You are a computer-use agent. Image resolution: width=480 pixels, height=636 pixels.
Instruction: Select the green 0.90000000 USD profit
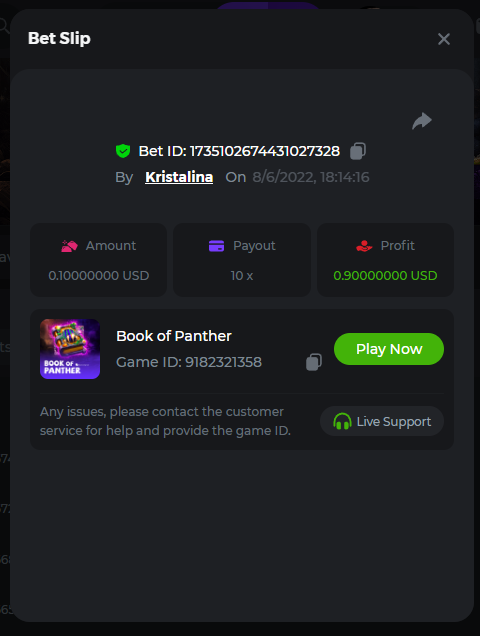[x=385, y=276]
